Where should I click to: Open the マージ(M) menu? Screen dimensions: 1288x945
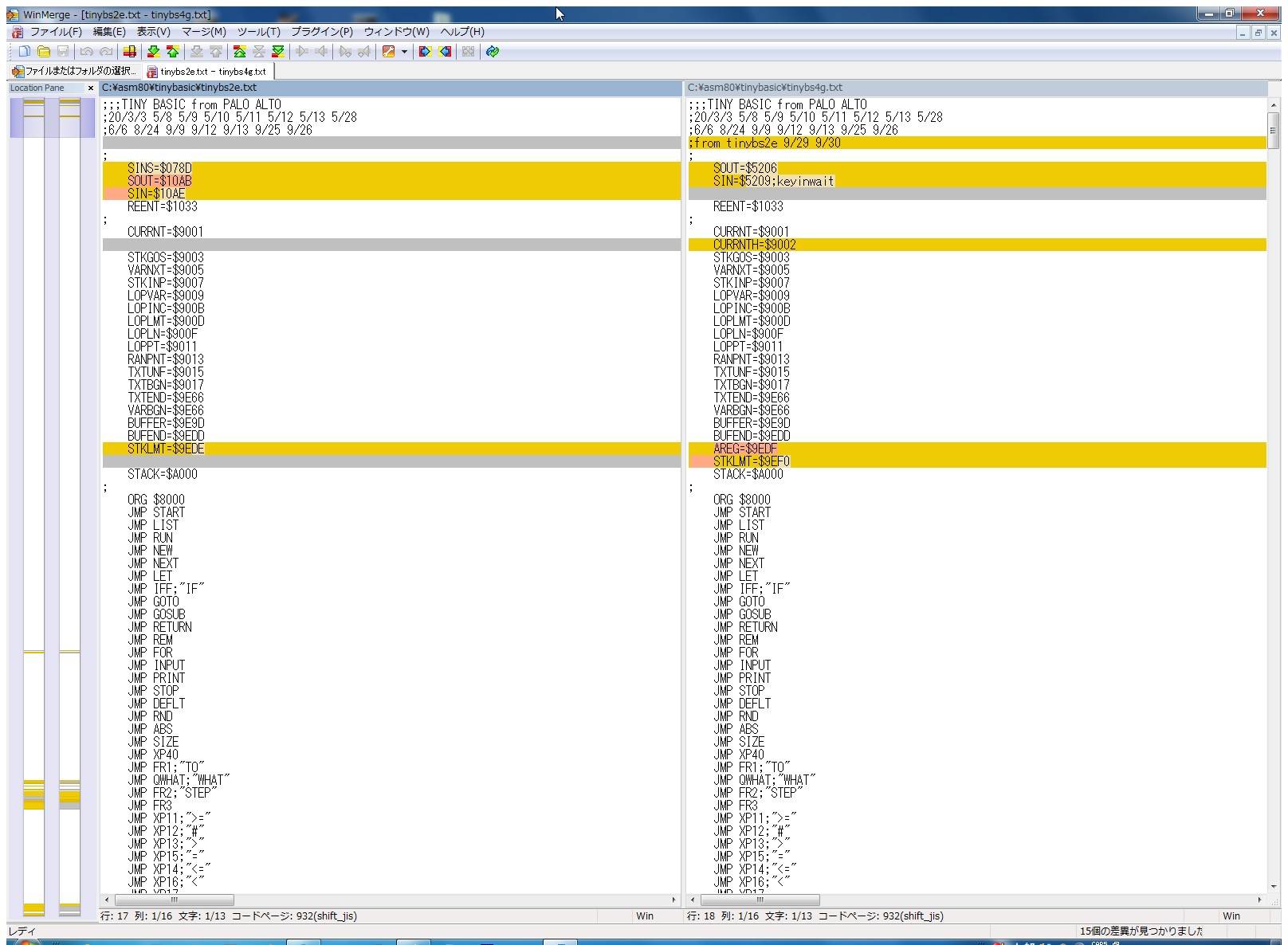coord(204,32)
